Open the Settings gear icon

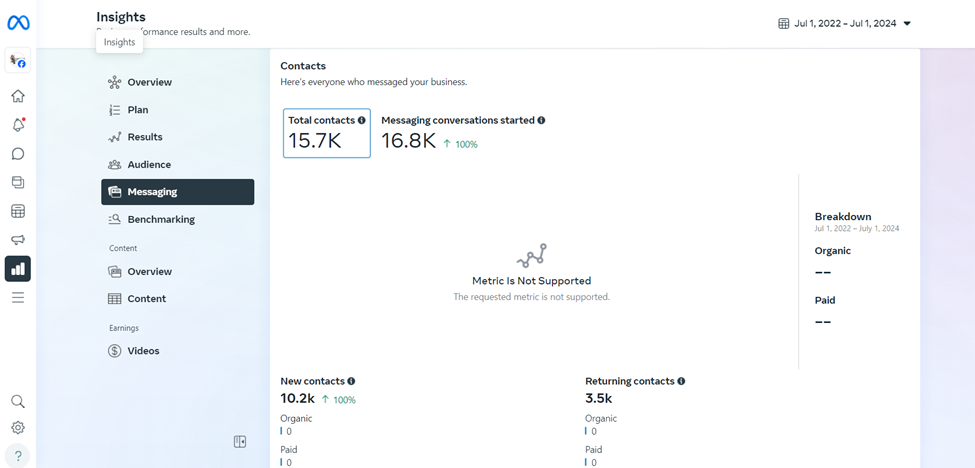pyautogui.click(x=18, y=428)
